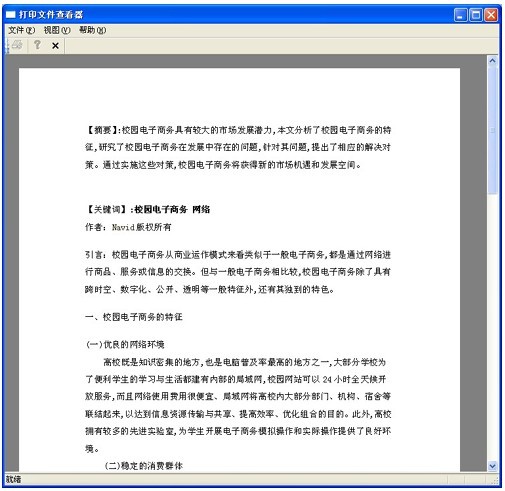
Task: Open the 帮助 menu
Action: (92, 30)
